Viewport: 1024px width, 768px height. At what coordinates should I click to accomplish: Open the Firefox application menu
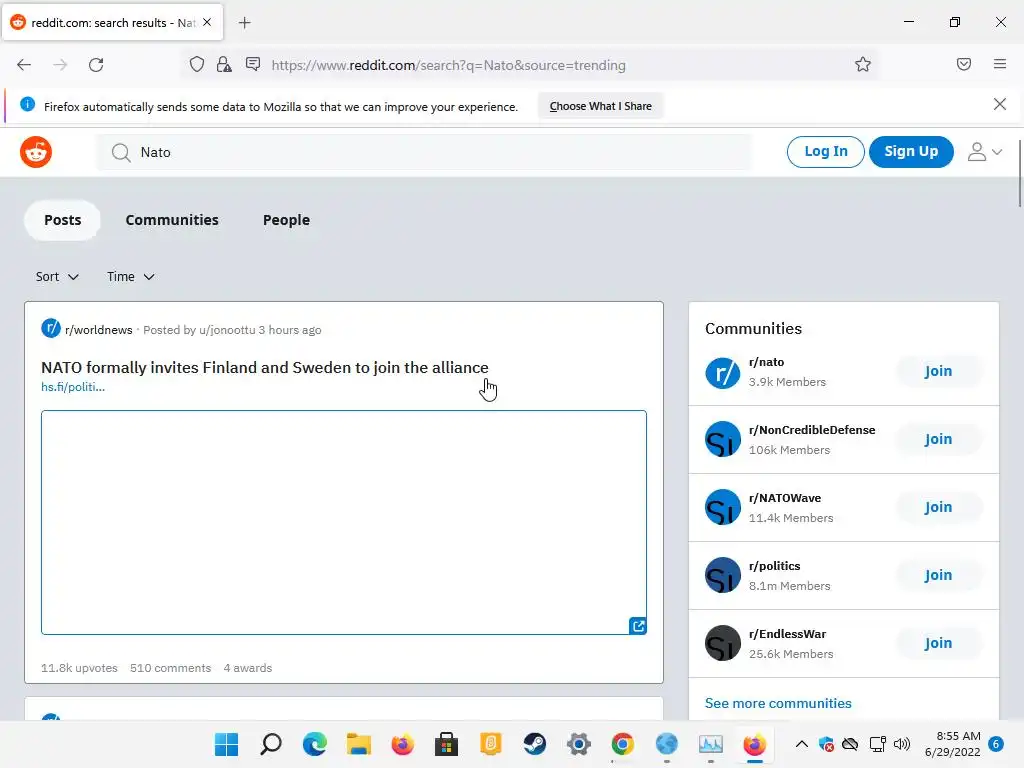point(1000,64)
